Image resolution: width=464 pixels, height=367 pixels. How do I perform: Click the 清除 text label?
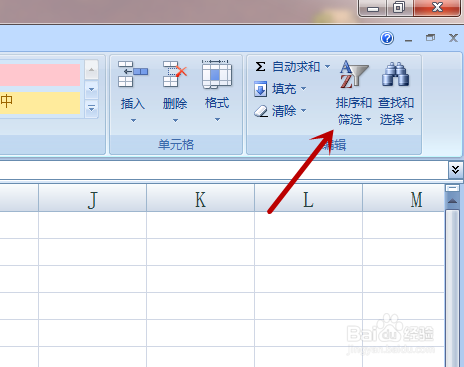click(x=284, y=111)
